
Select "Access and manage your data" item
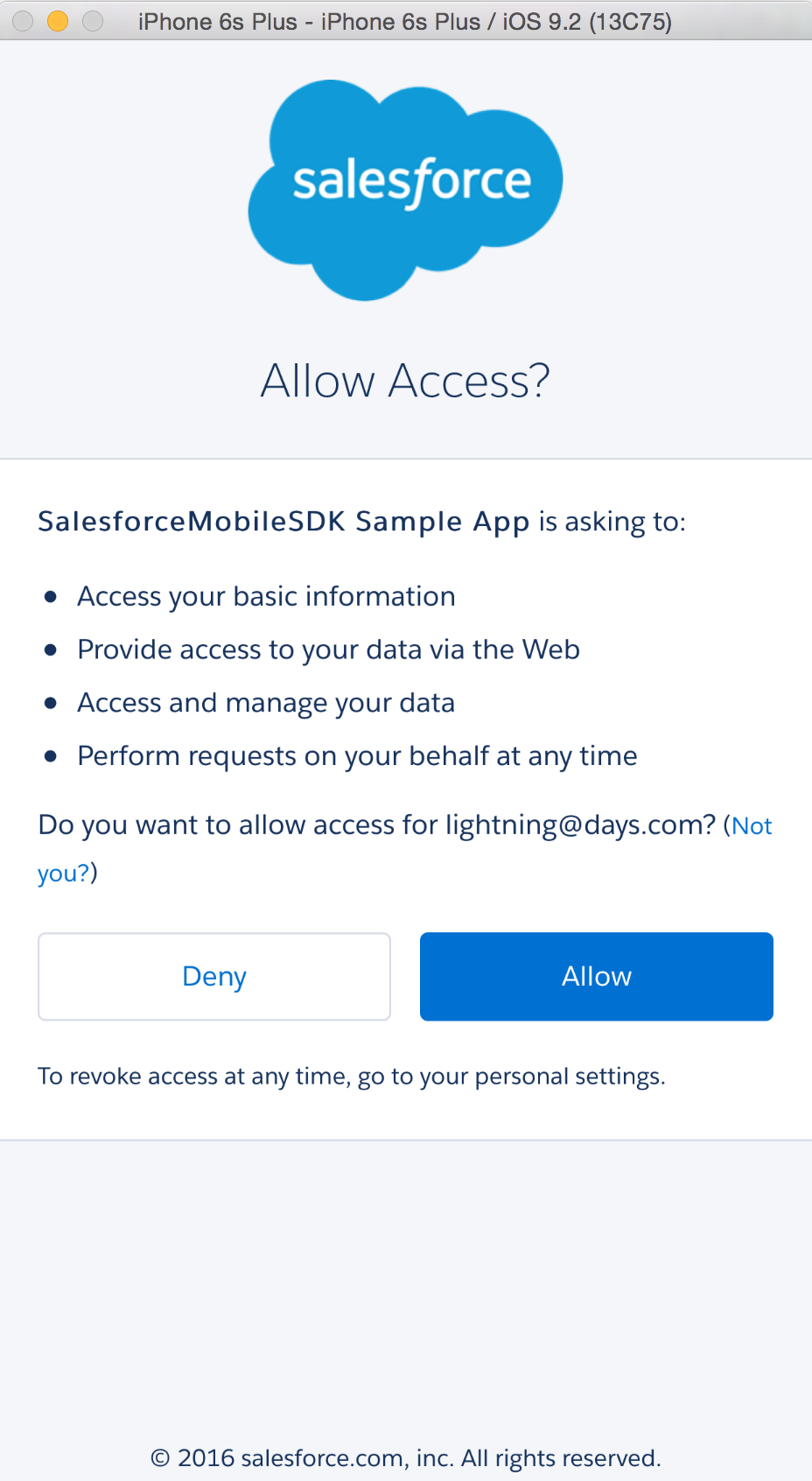pos(266,703)
